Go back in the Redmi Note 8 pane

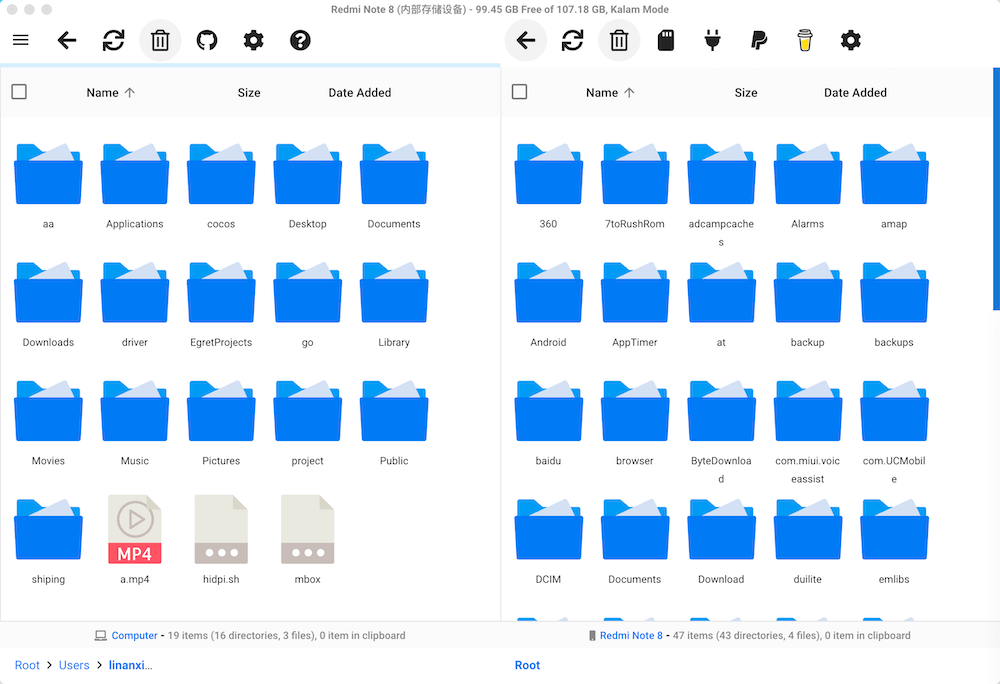pos(526,40)
